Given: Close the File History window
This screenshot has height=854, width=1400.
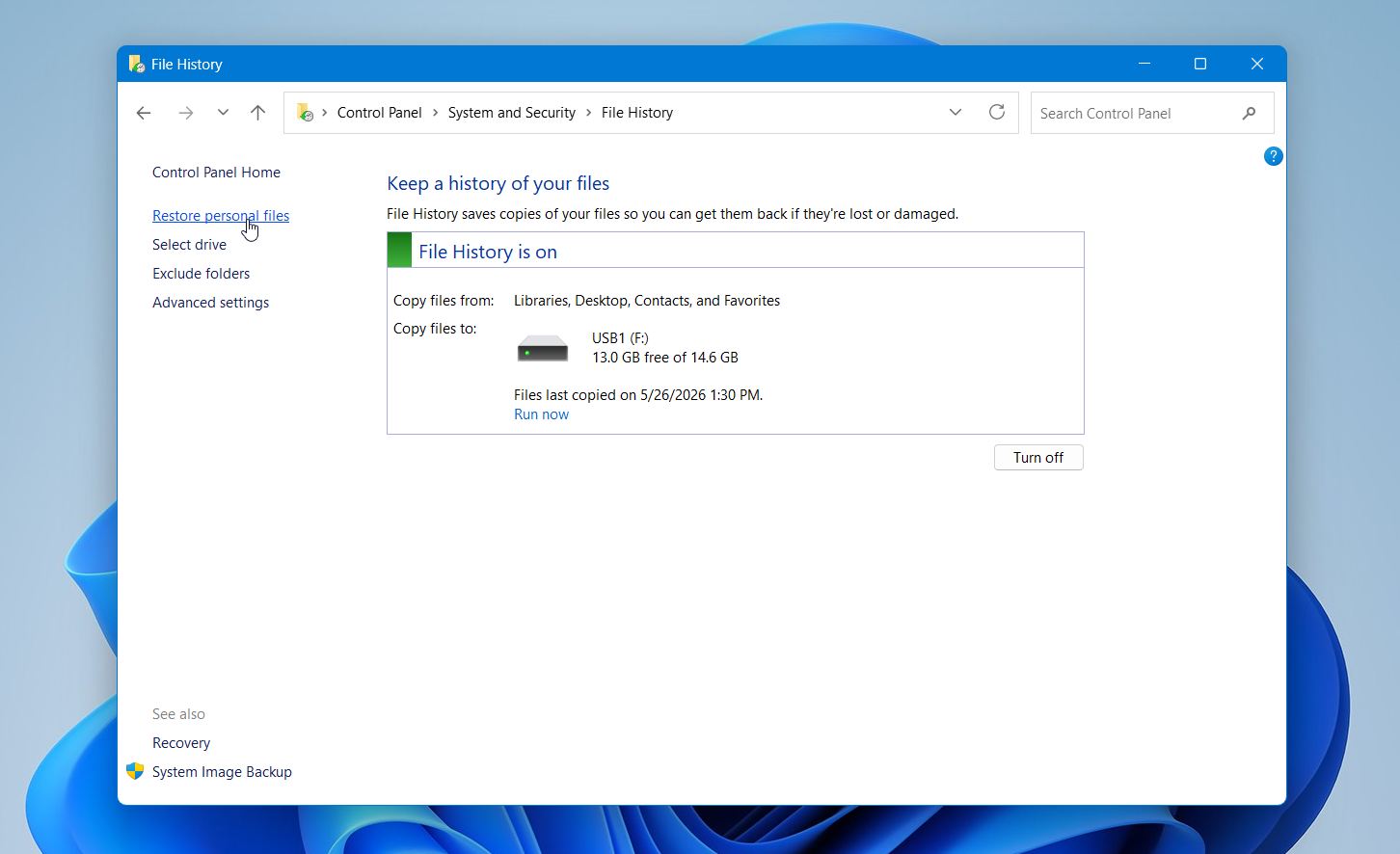Looking at the screenshot, I should 1257,64.
